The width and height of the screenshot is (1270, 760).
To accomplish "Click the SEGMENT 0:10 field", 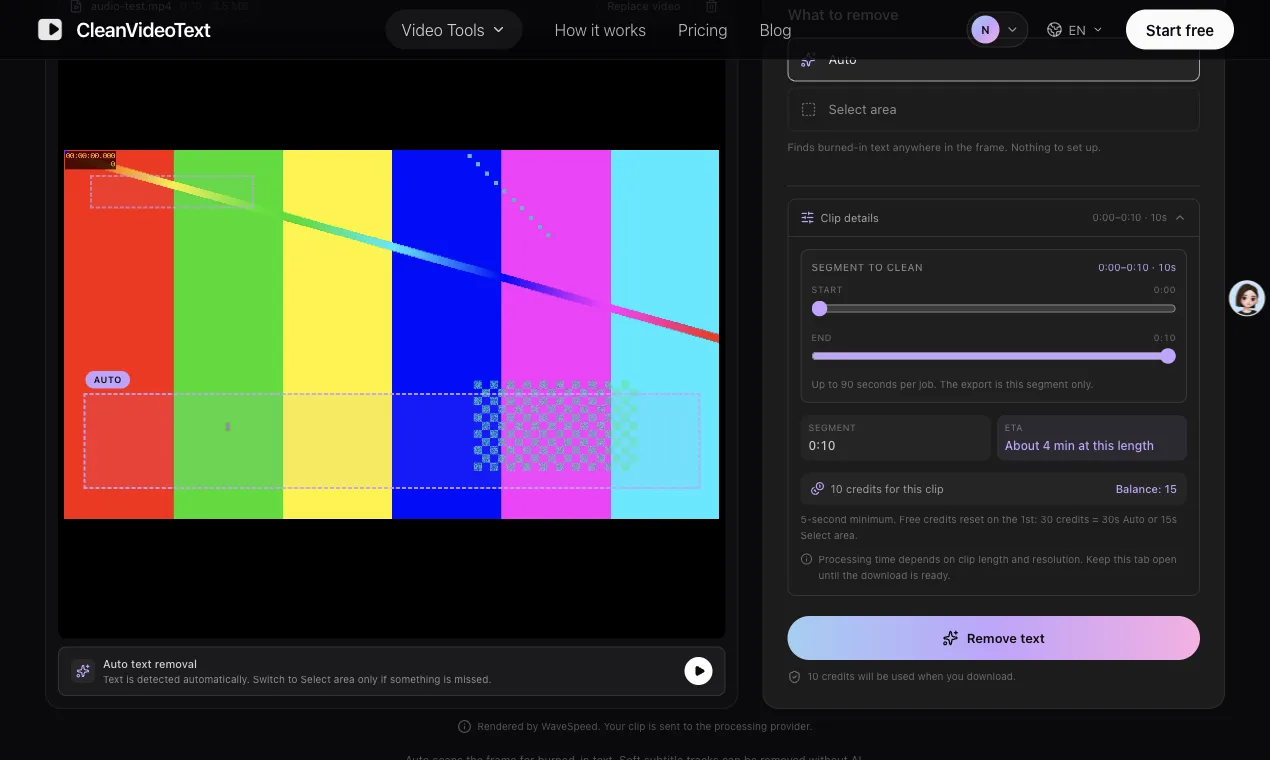I will pos(896,437).
